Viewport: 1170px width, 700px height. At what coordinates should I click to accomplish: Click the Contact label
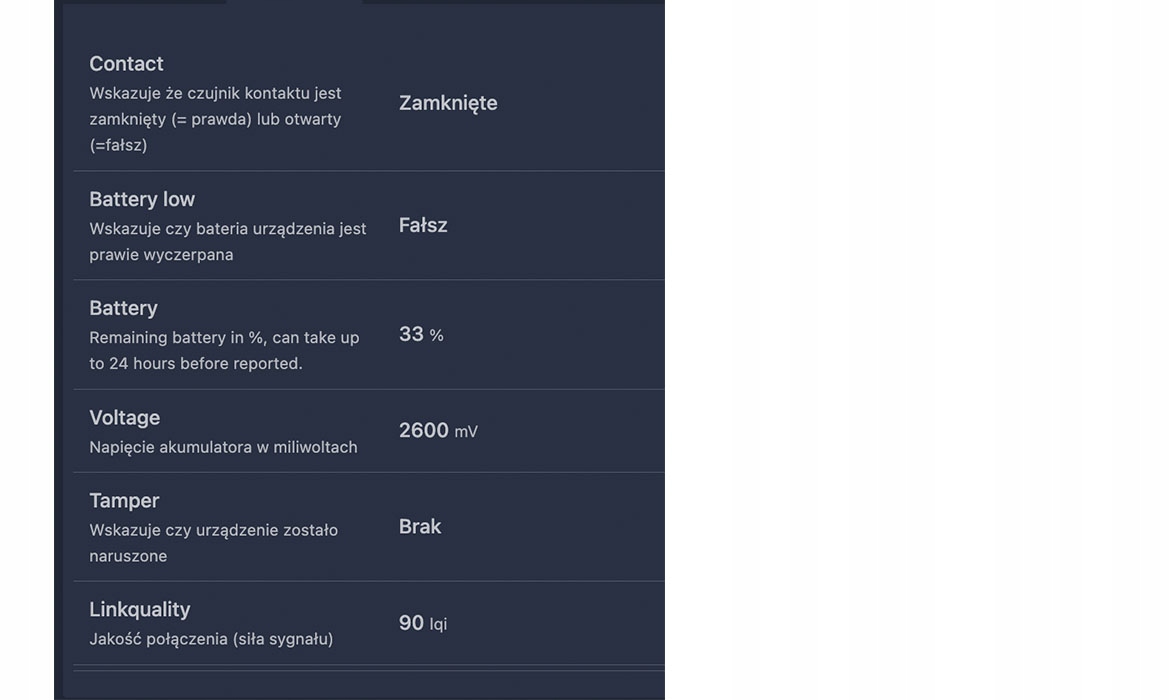coord(126,64)
